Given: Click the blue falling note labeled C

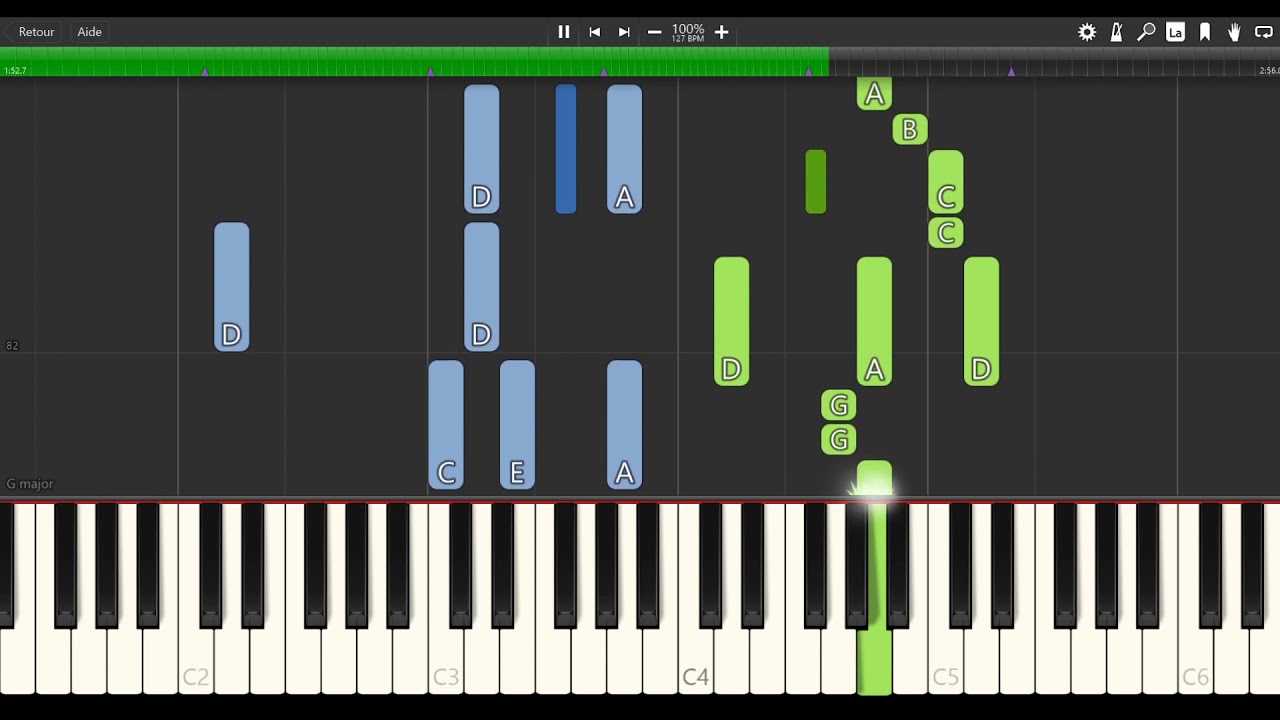Looking at the screenshot, I should point(446,425).
